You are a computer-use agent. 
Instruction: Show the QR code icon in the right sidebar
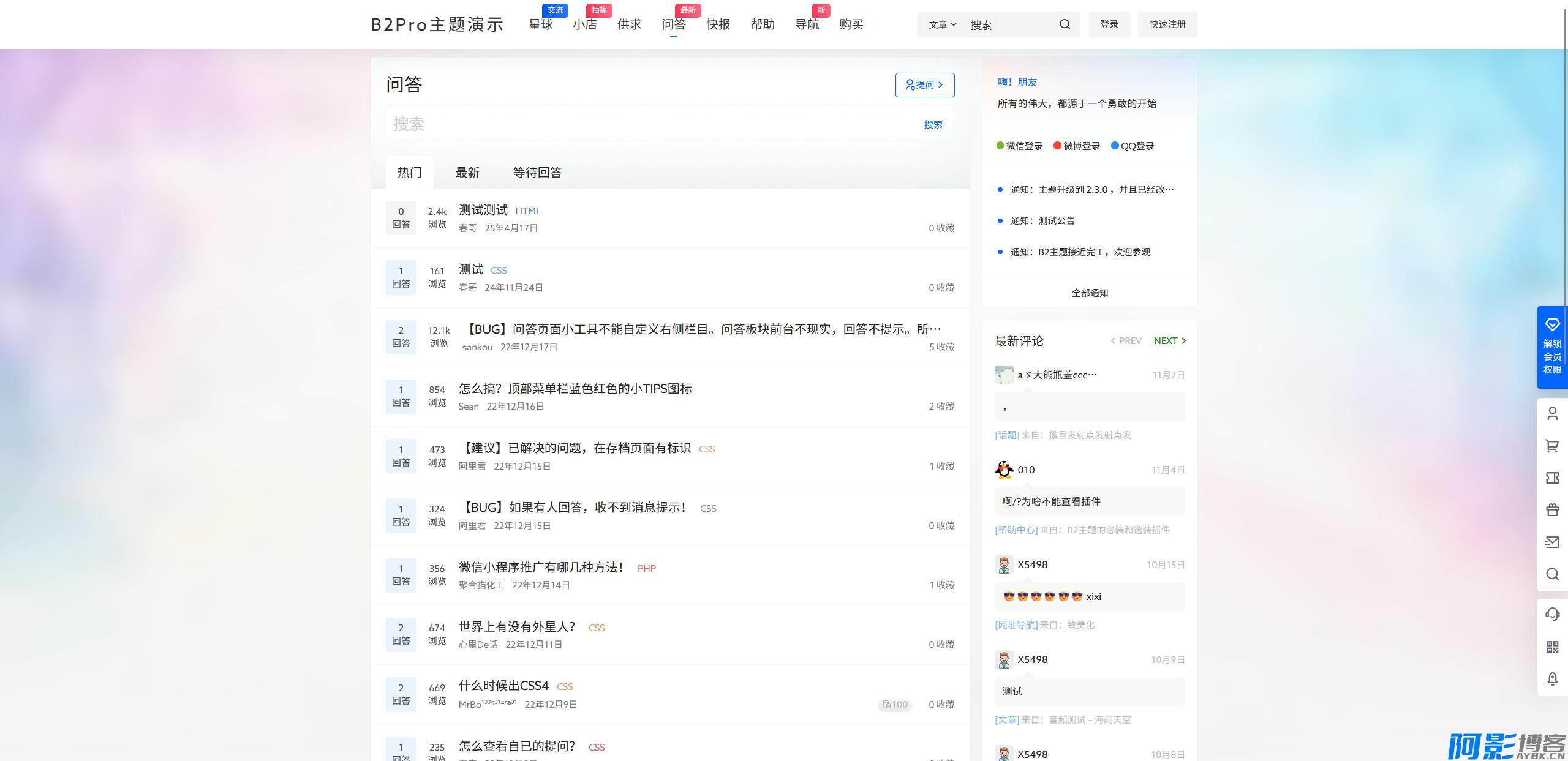pos(1552,647)
